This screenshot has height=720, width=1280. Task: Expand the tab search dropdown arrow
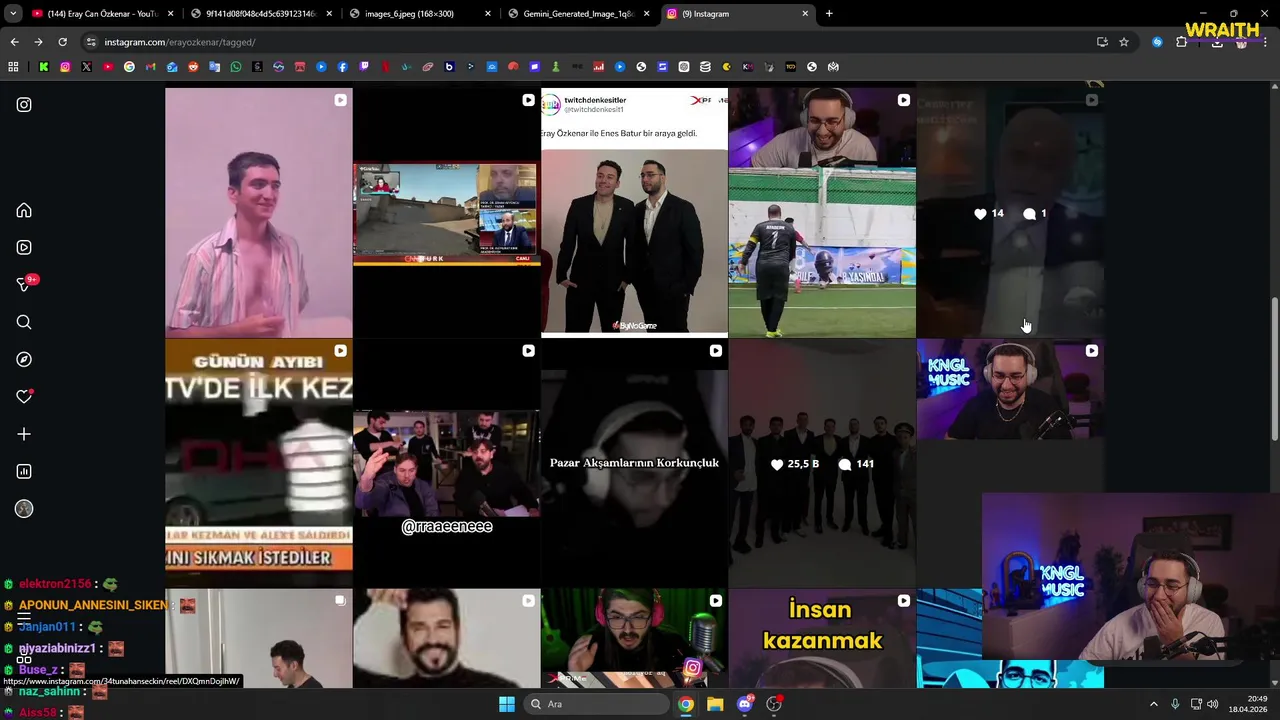[x=13, y=14]
